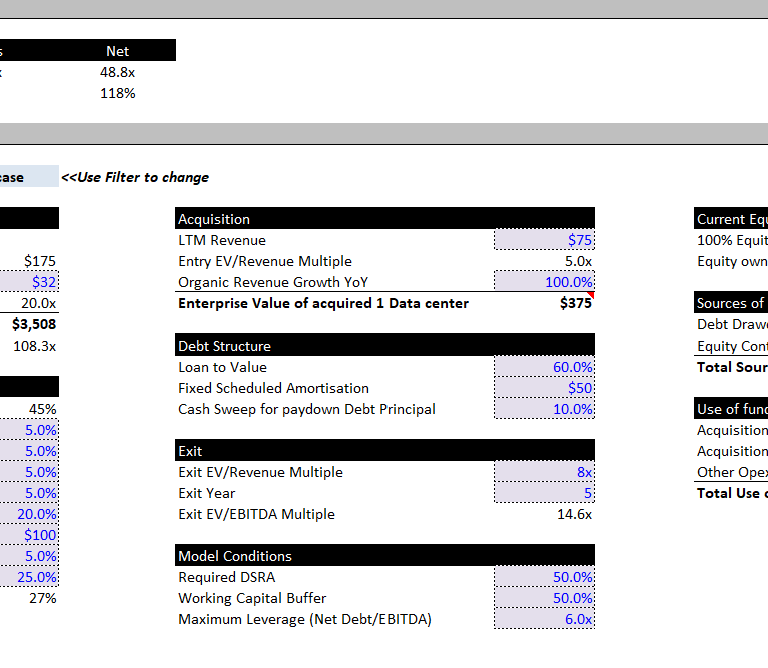768x668 pixels.
Task: Select the Loan to Value 60.0% cell
Action: pos(544,367)
